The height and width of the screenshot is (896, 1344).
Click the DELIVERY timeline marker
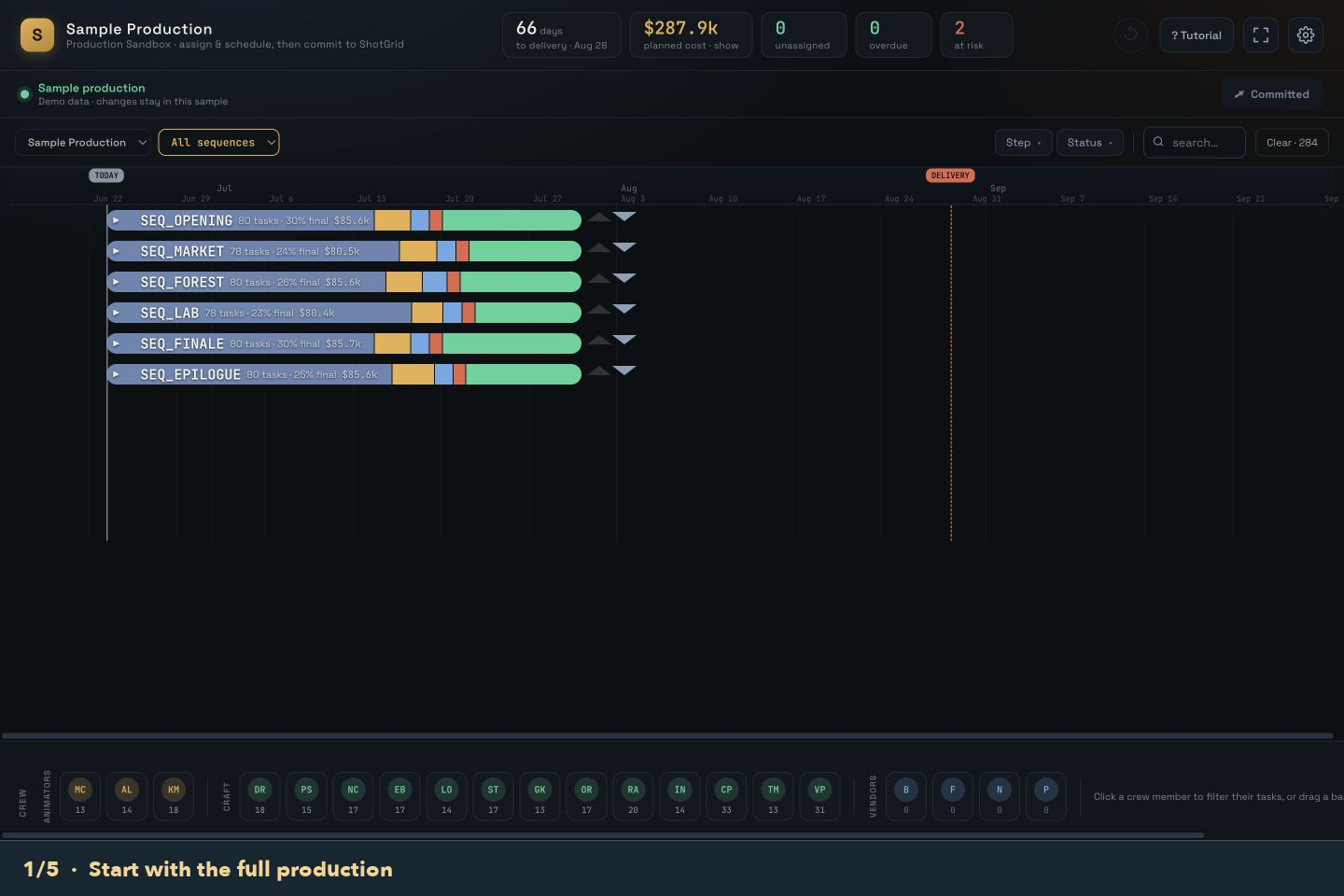pos(950,175)
